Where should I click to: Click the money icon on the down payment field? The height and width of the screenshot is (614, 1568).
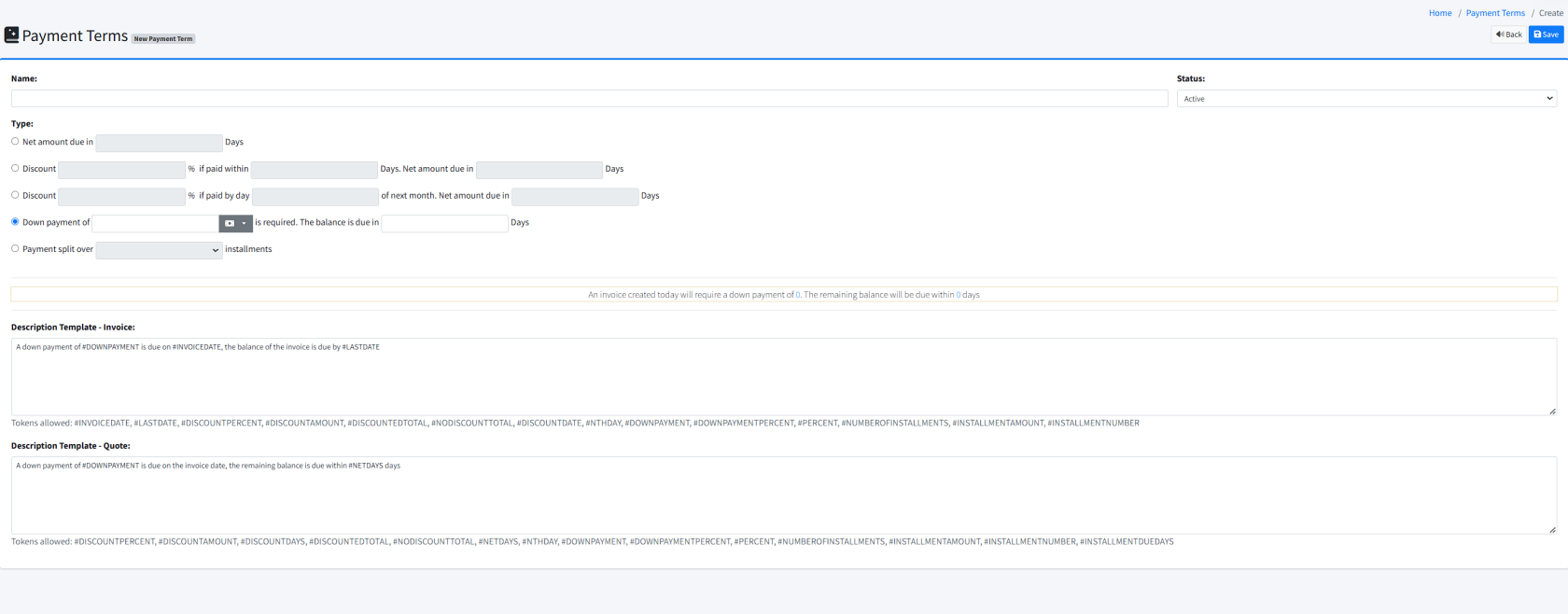point(230,223)
